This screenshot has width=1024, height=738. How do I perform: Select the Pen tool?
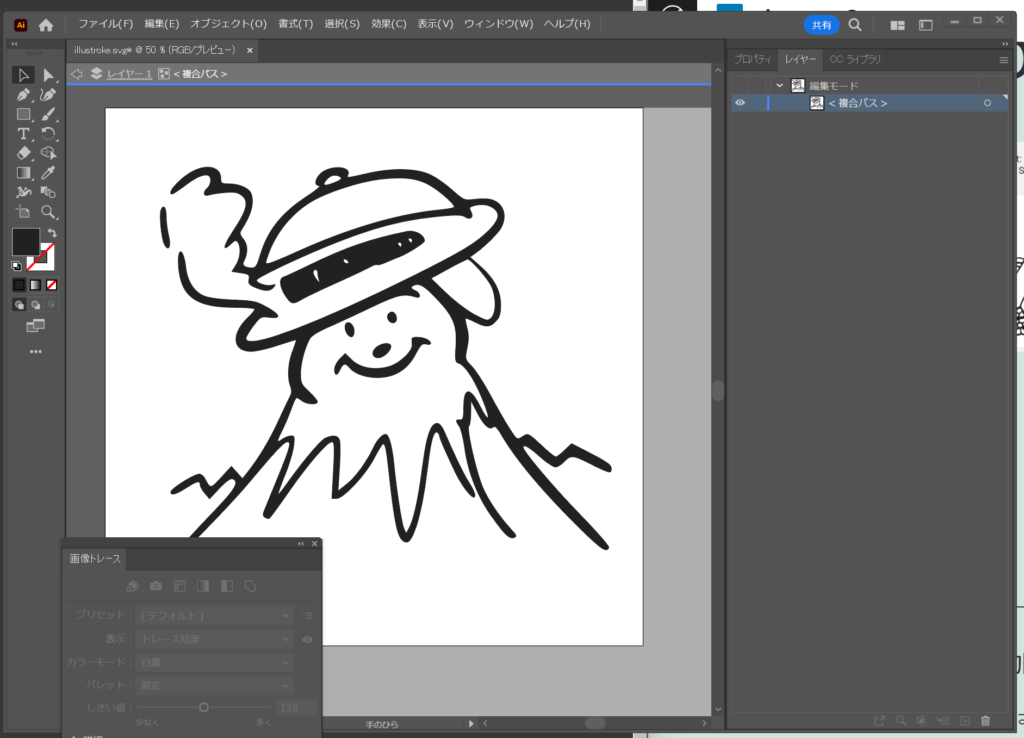point(23,94)
